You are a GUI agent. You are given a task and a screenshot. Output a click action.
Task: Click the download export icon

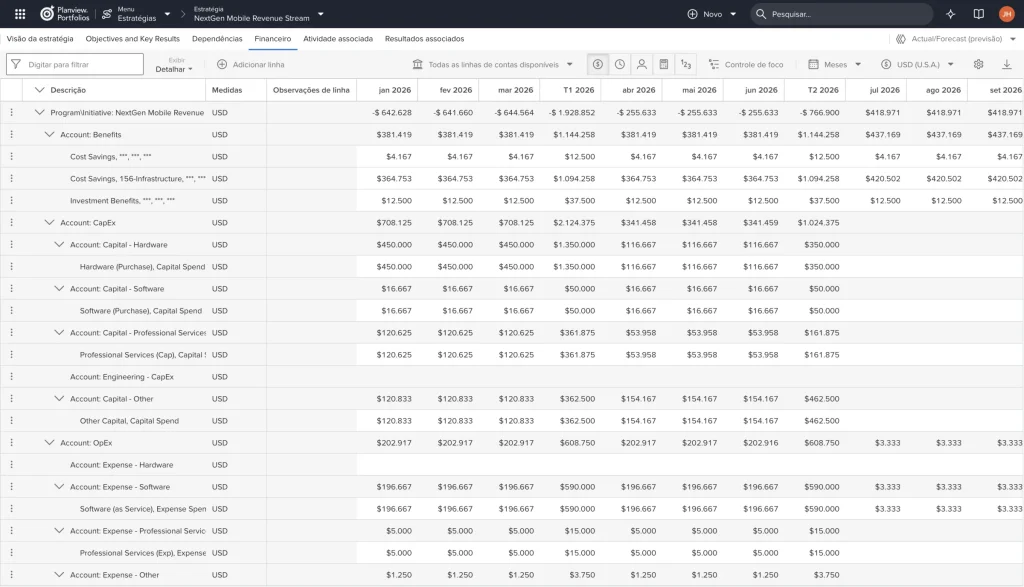point(1006,64)
